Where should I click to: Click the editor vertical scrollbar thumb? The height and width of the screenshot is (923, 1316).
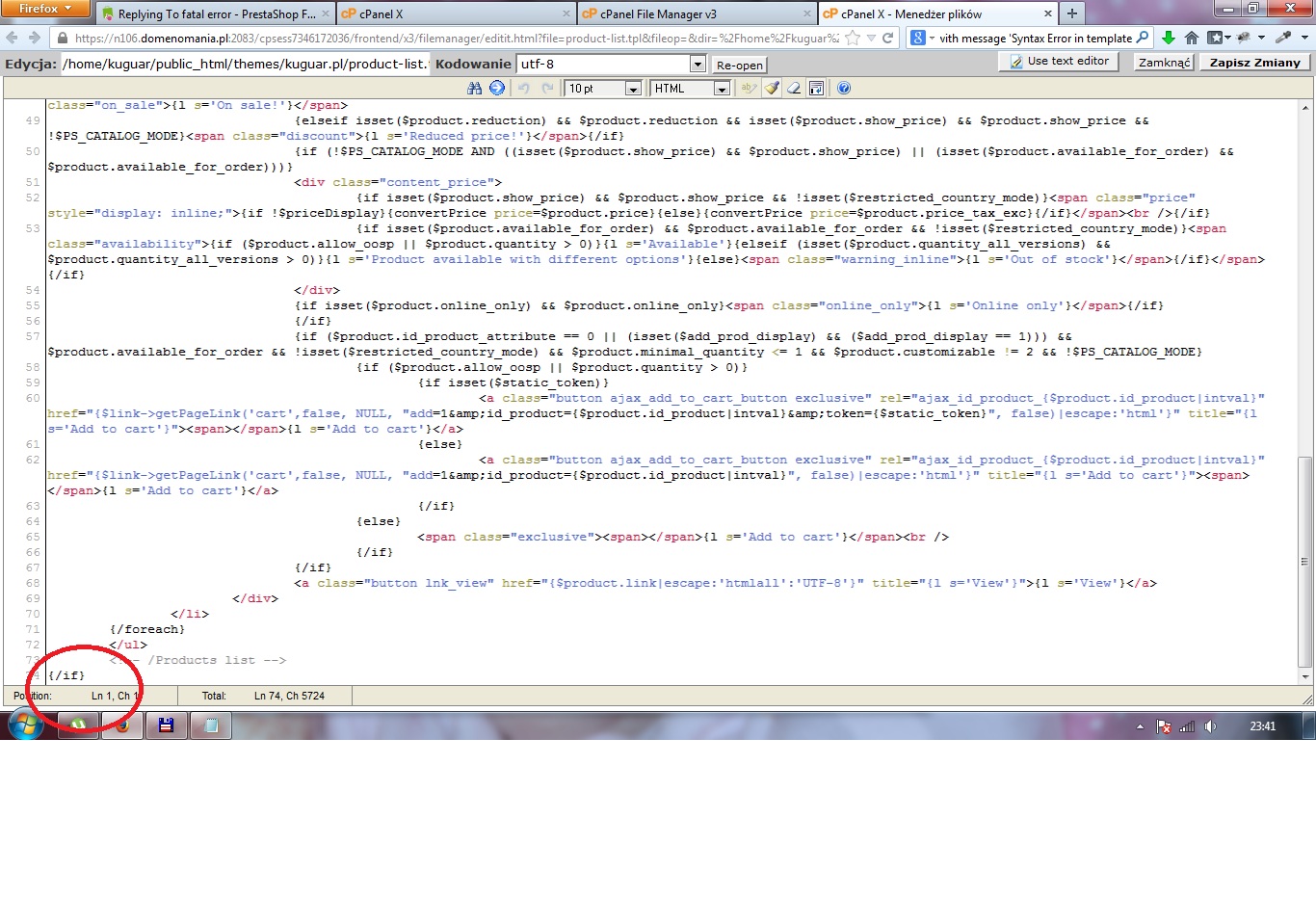pyautogui.click(x=1305, y=562)
